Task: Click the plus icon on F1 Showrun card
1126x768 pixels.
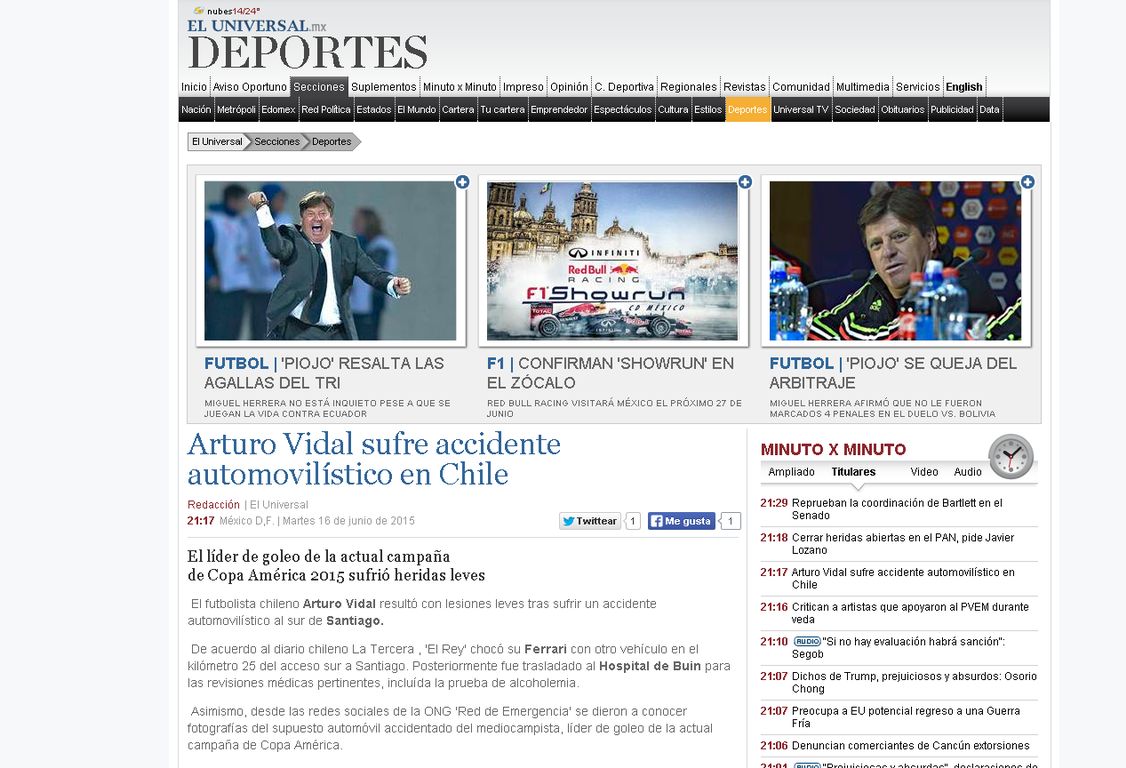Action: tap(745, 182)
